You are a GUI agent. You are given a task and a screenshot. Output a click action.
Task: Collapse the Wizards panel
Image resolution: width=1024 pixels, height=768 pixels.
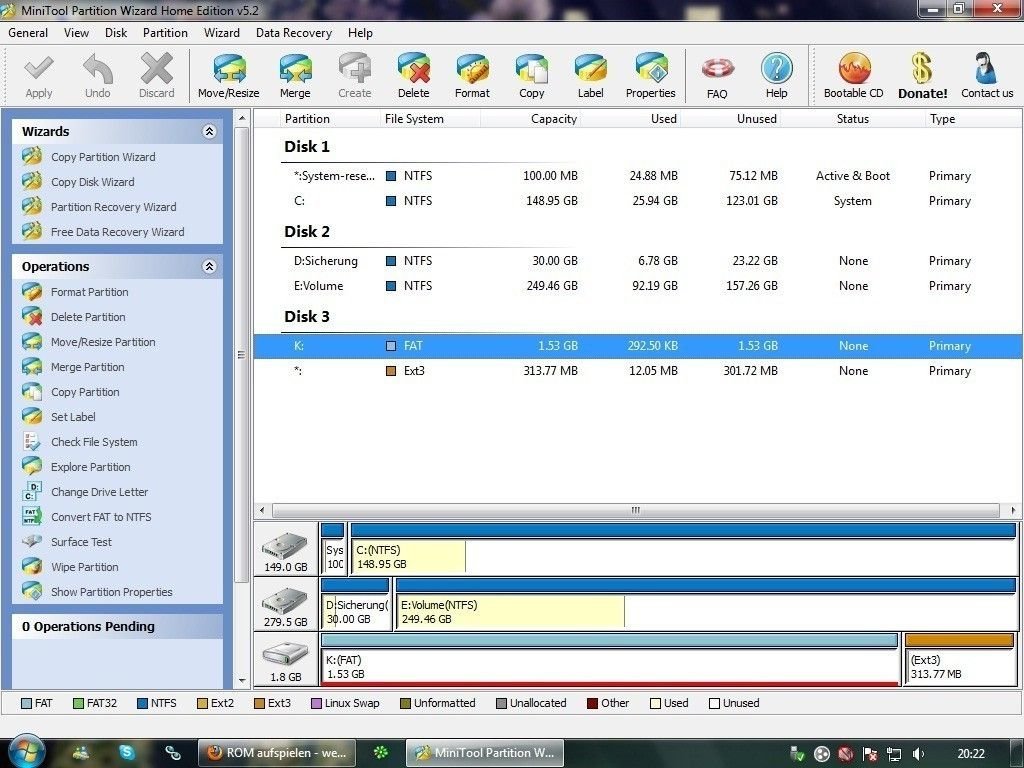(x=209, y=131)
